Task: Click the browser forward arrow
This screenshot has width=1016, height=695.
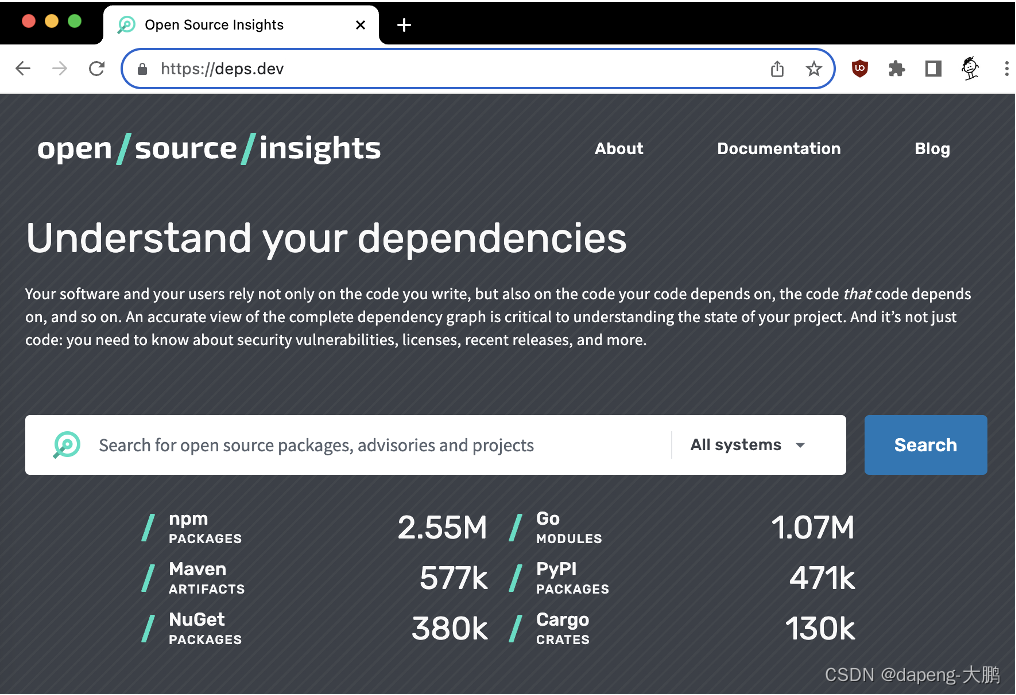Action: pos(60,69)
